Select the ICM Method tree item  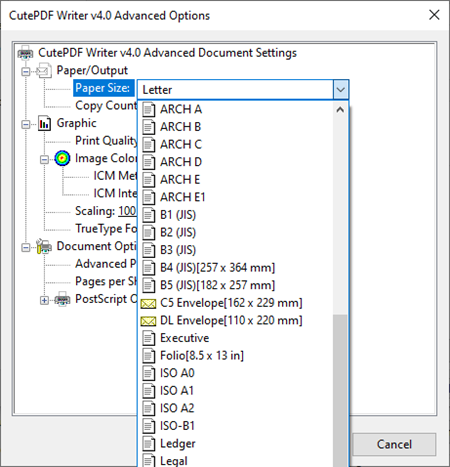point(115,176)
